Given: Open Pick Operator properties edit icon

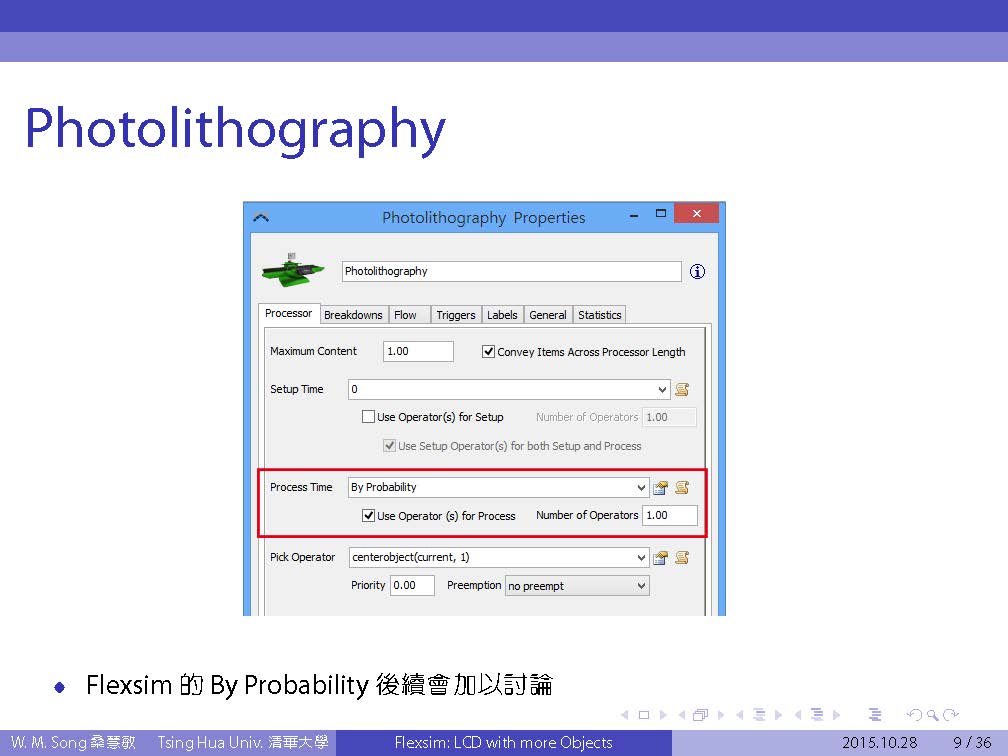Looking at the screenshot, I should pyautogui.click(x=660, y=558).
